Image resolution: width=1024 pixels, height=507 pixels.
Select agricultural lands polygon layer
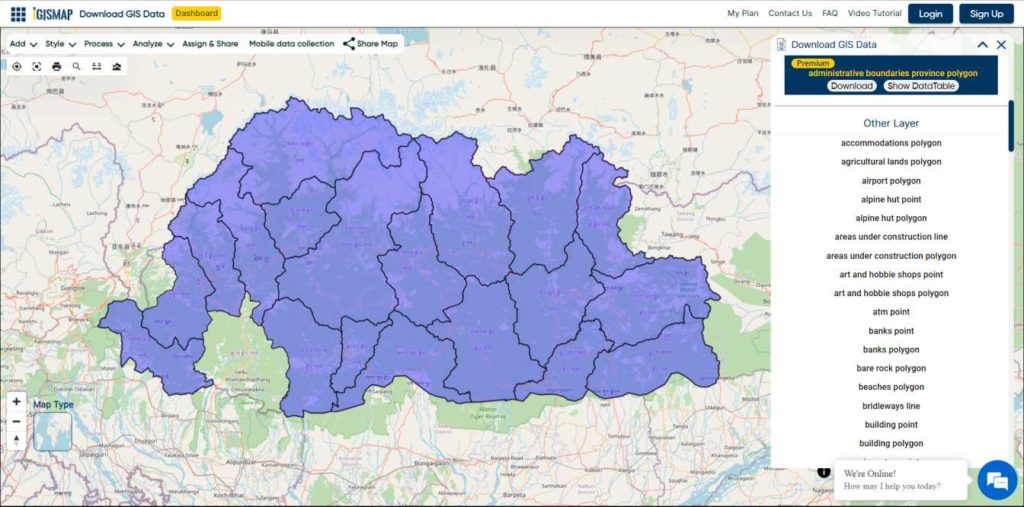tap(891, 161)
